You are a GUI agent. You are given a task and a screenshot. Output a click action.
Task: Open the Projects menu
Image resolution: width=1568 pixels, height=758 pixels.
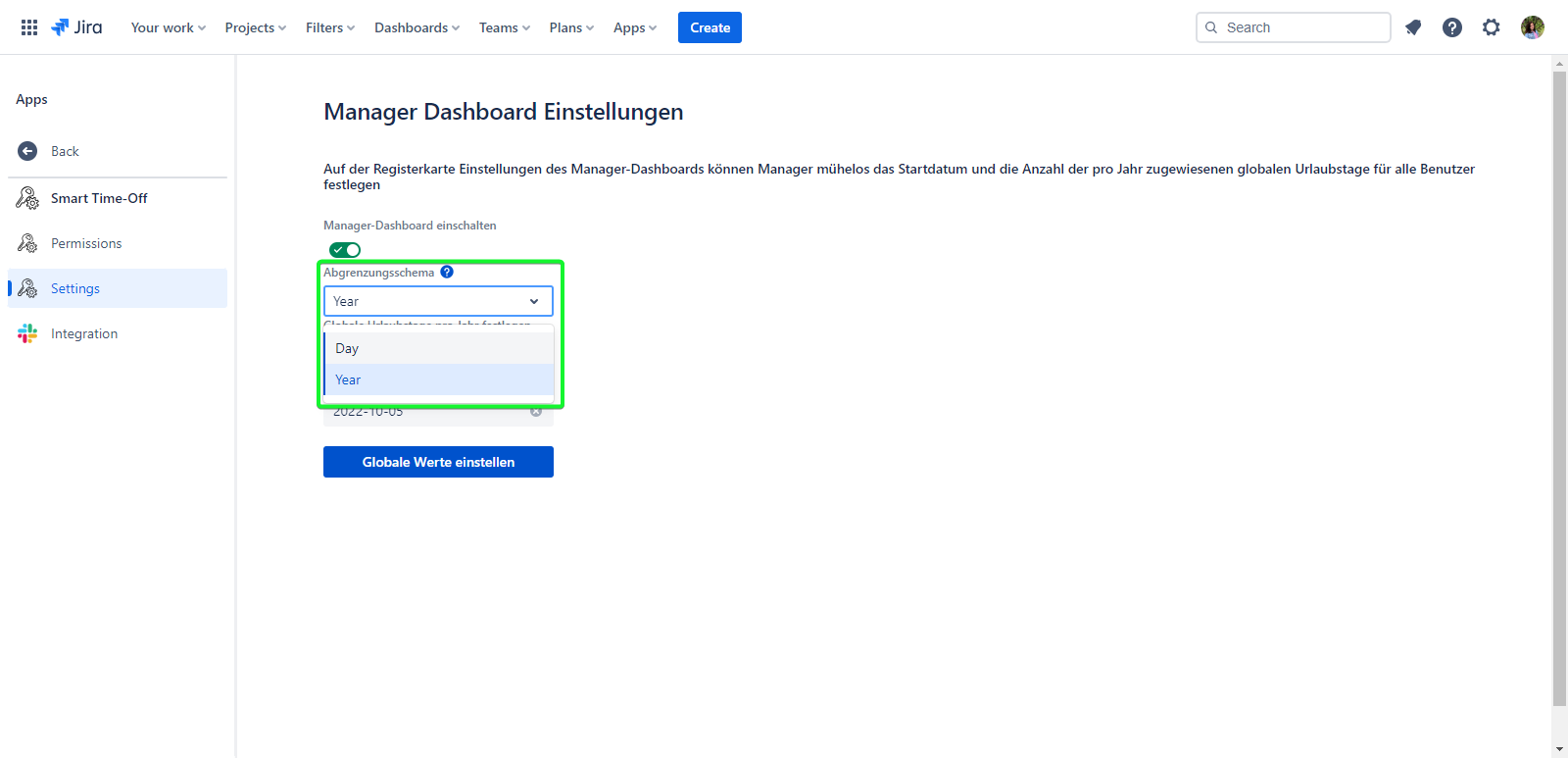pos(255,27)
